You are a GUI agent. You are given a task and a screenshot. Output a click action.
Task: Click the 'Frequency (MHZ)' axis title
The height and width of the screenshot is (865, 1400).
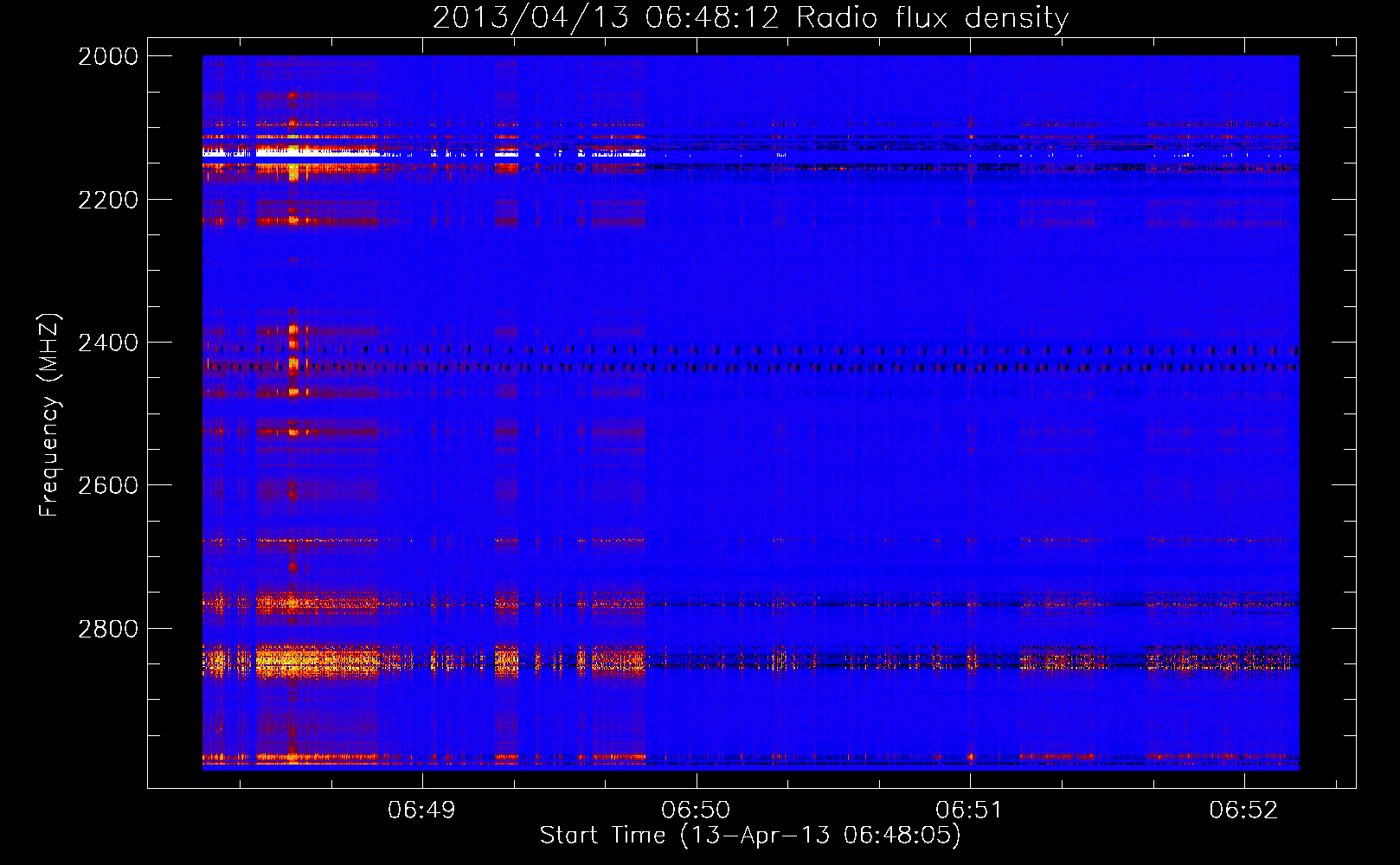click(x=50, y=415)
